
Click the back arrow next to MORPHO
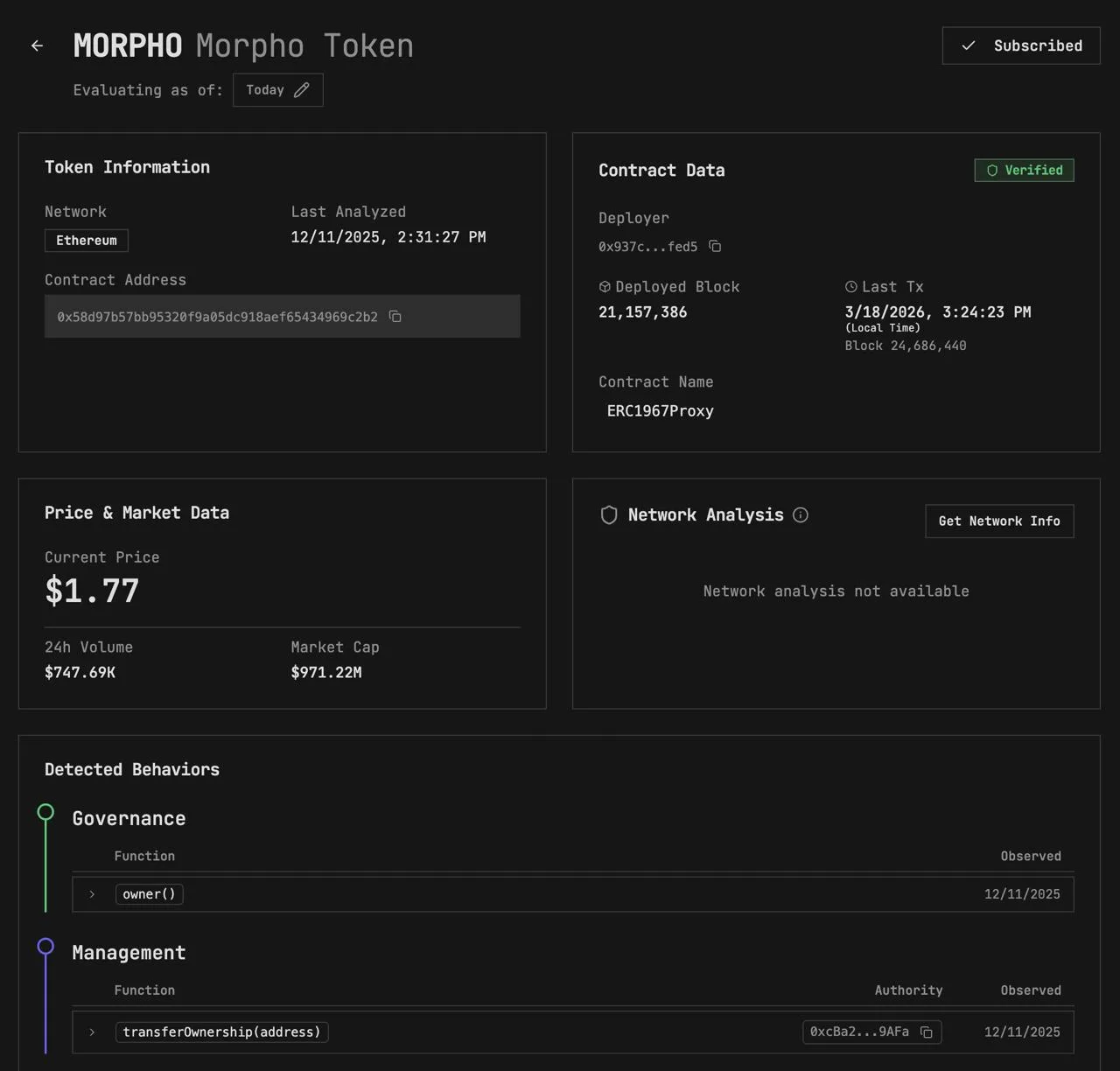[x=37, y=45]
